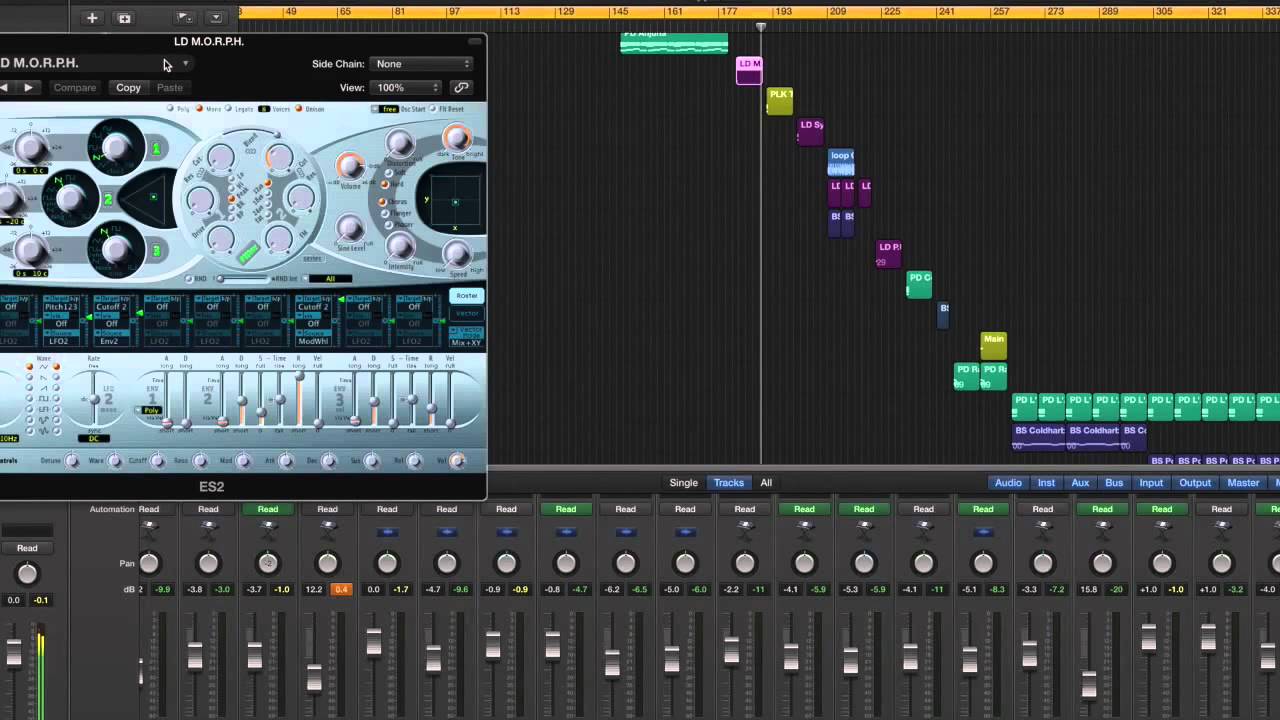Click the oscillator mix triangle pad
1280x720 pixels.
(146, 197)
